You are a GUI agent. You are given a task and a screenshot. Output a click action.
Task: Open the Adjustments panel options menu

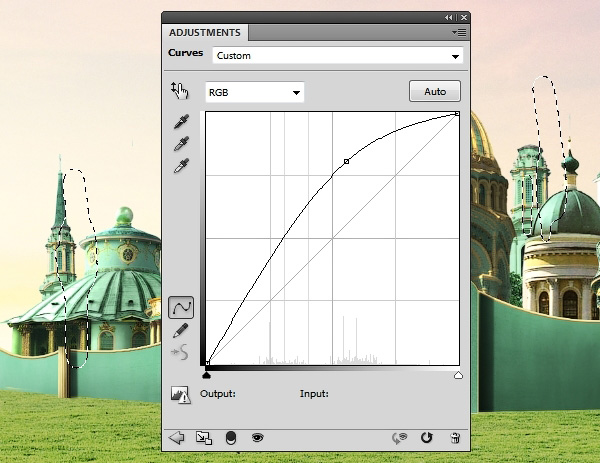pos(459,32)
